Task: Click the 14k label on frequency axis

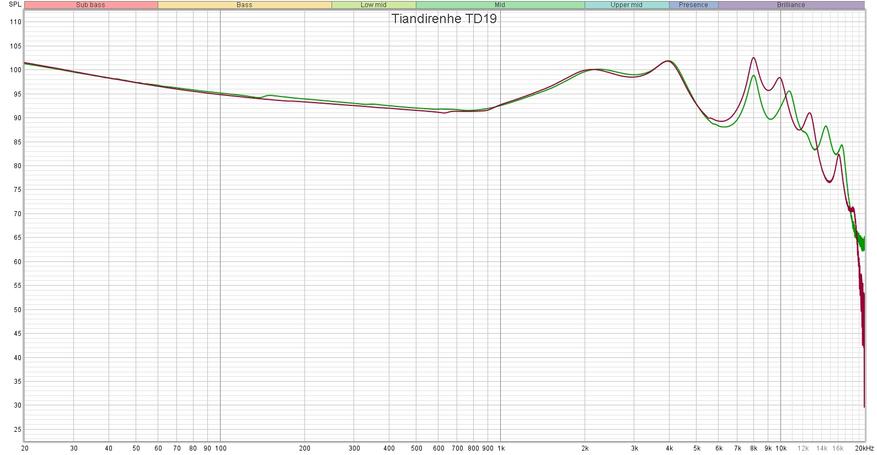Action: pos(822,448)
